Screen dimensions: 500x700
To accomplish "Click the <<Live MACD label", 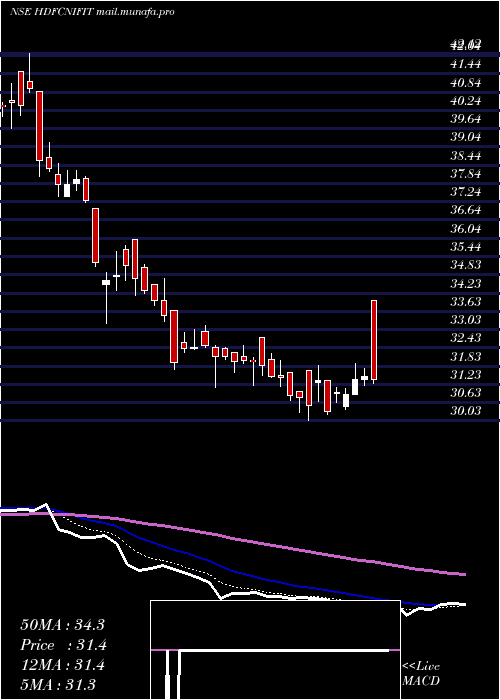I will tap(421, 674).
